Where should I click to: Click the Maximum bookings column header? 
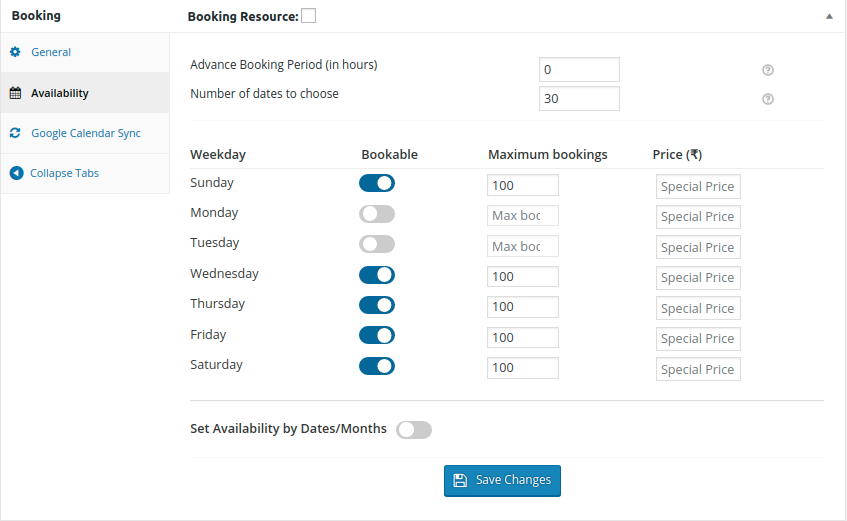pos(548,155)
